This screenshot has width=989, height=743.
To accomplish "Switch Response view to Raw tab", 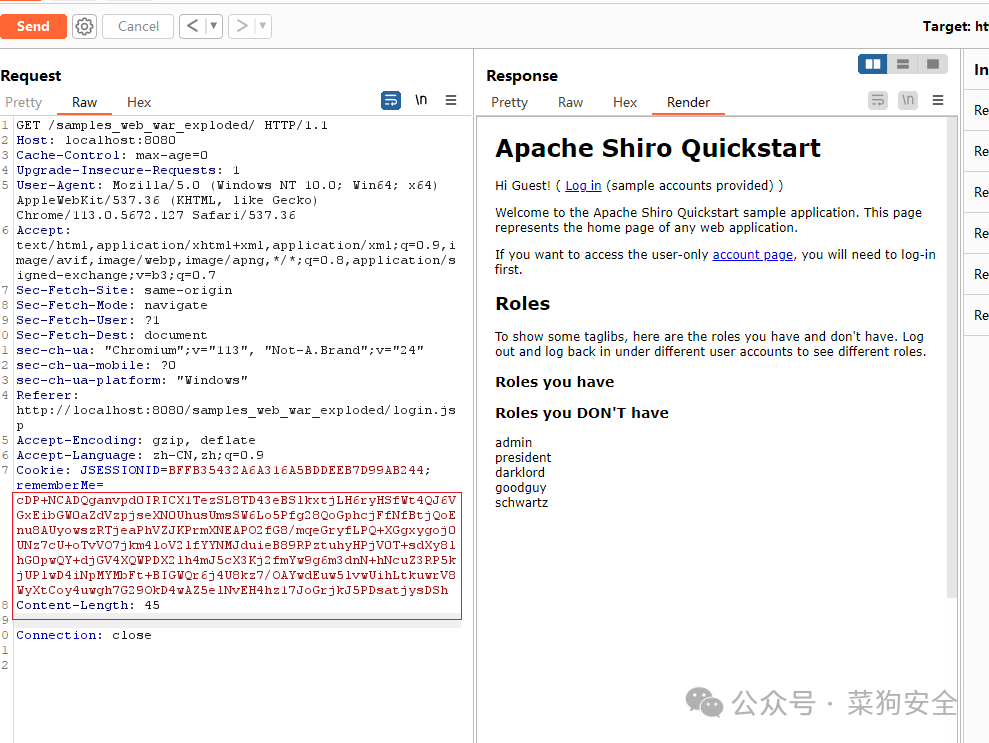I will tap(570, 102).
